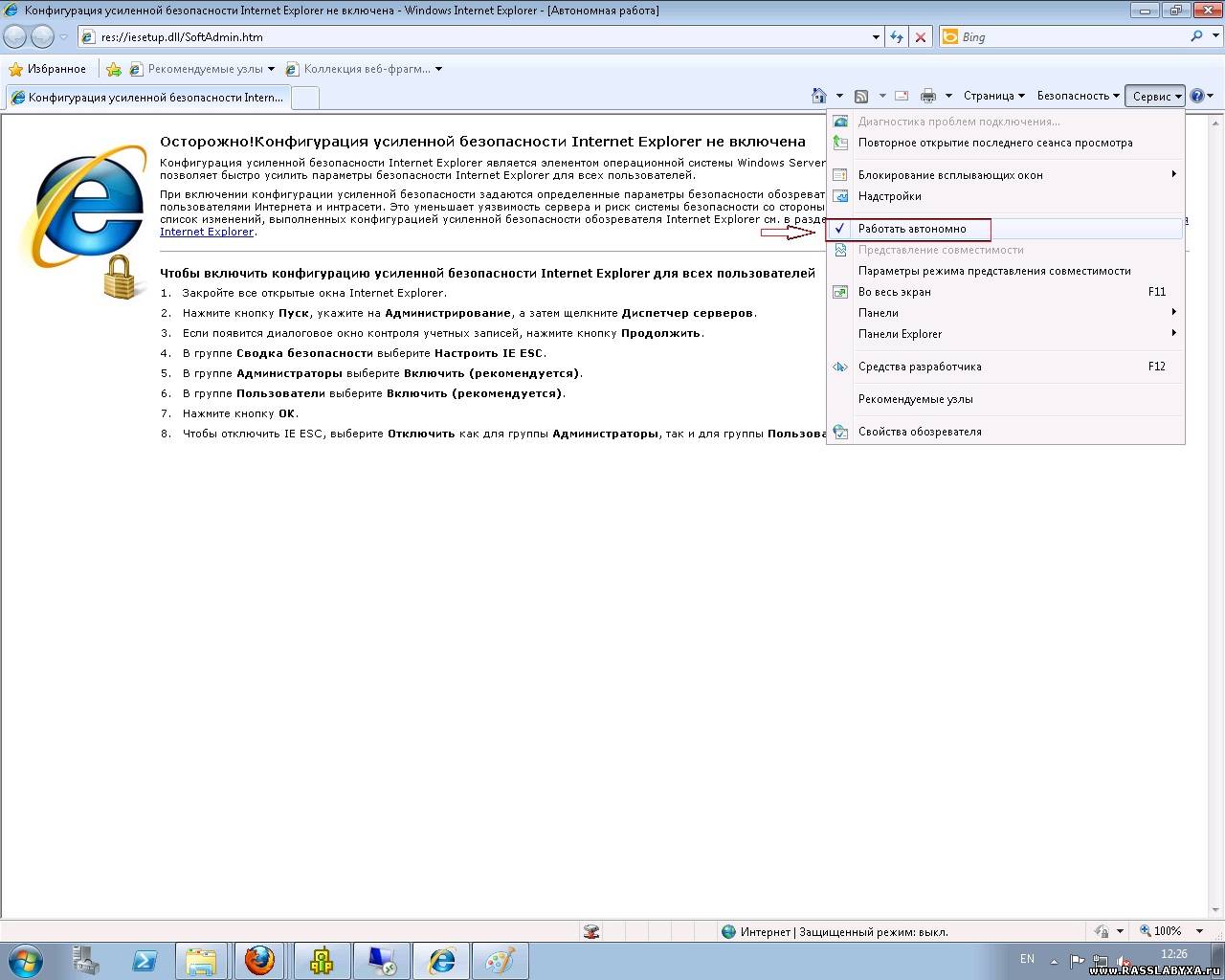Expand the 'Панели Explorer' submenu
1225x980 pixels.
click(x=900, y=334)
